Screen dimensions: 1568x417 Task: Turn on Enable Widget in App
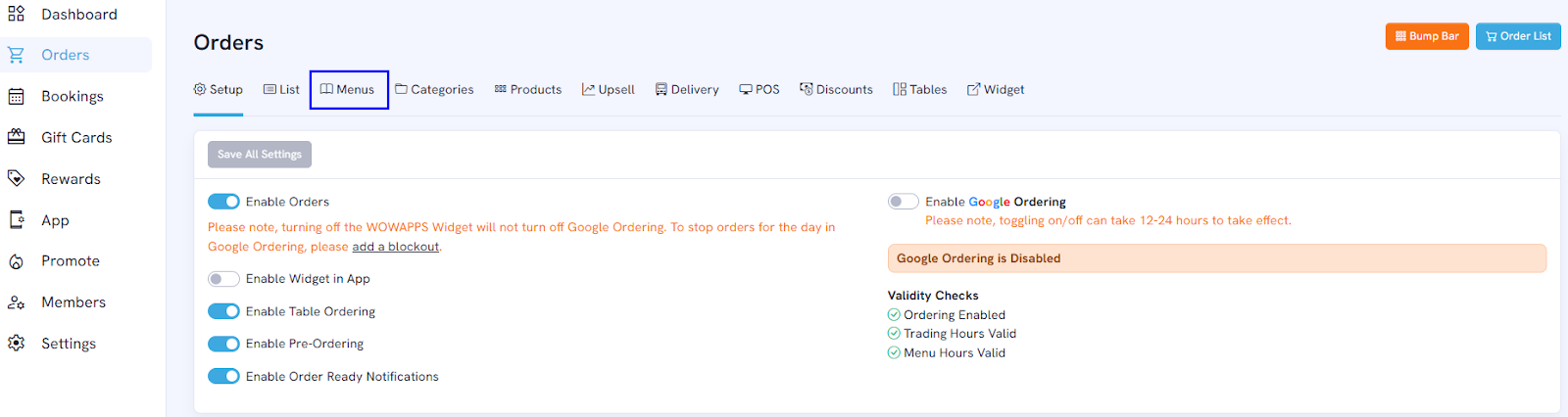[223, 279]
